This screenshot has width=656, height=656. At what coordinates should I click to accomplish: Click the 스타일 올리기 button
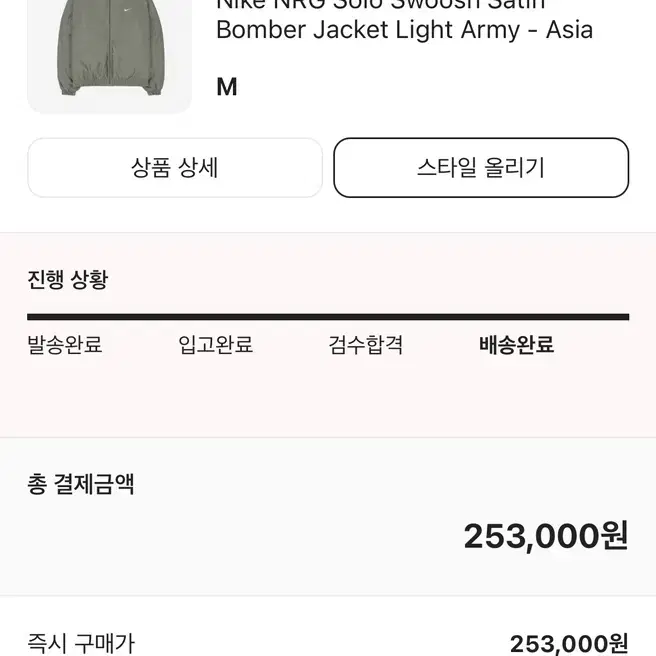pos(481,168)
